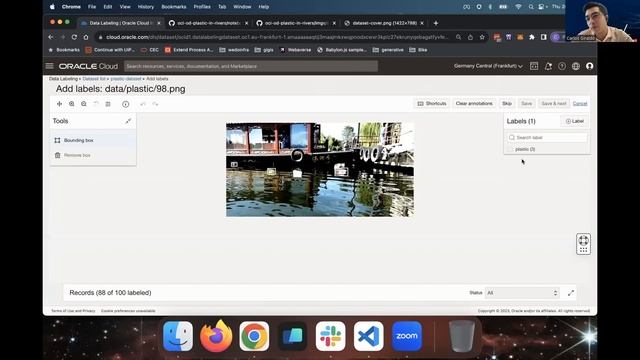The width and height of the screenshot is (640, 360).
Task: Expand the Records panel
Action: pyautogui.click(x=571, y=293)
